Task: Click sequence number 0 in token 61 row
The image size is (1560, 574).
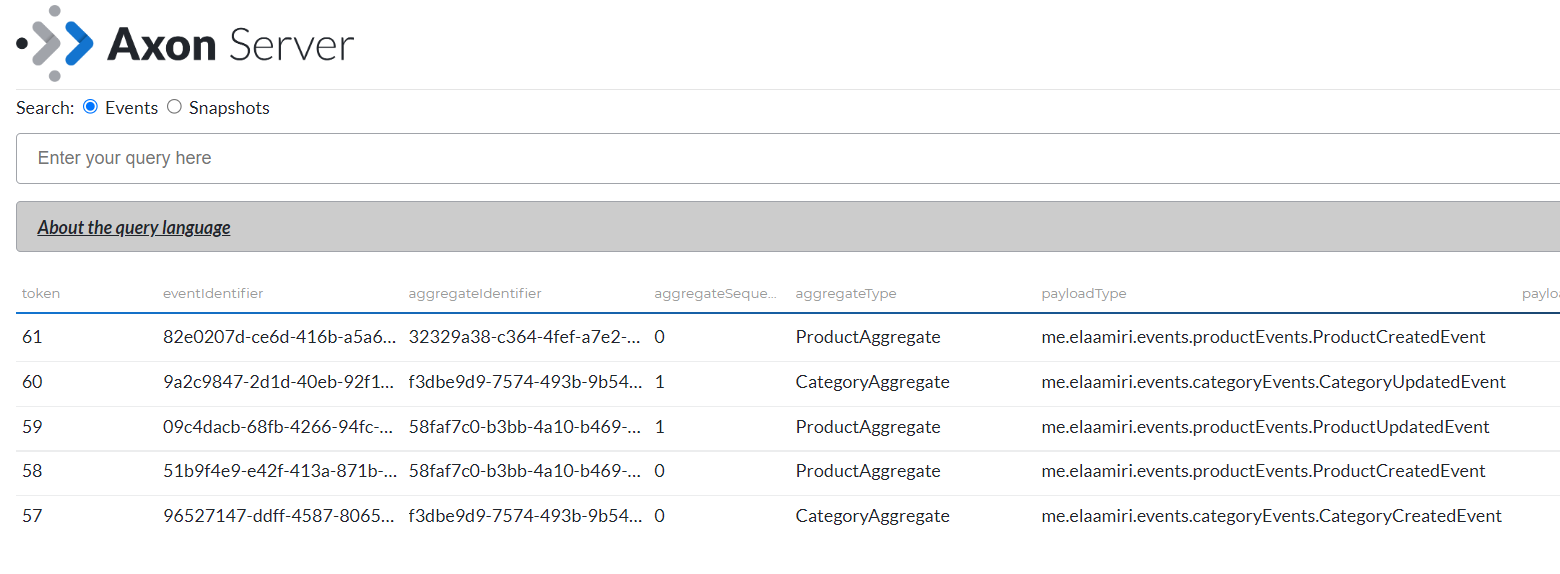Action: pos(659,337)
